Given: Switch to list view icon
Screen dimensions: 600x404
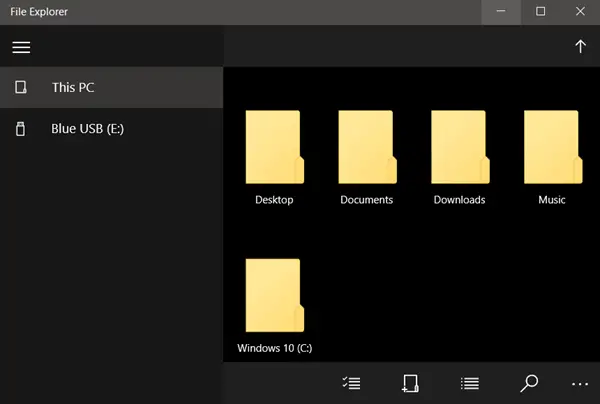Looking at the screenshot, I should 470,383.
